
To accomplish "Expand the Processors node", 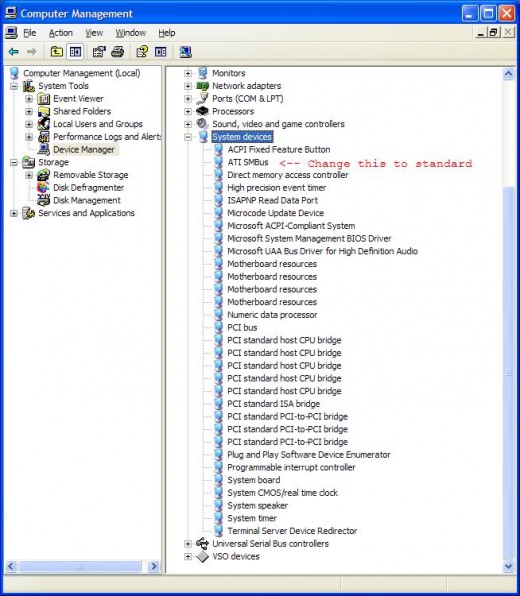I will pyautogui.click(x=188, y=111).
